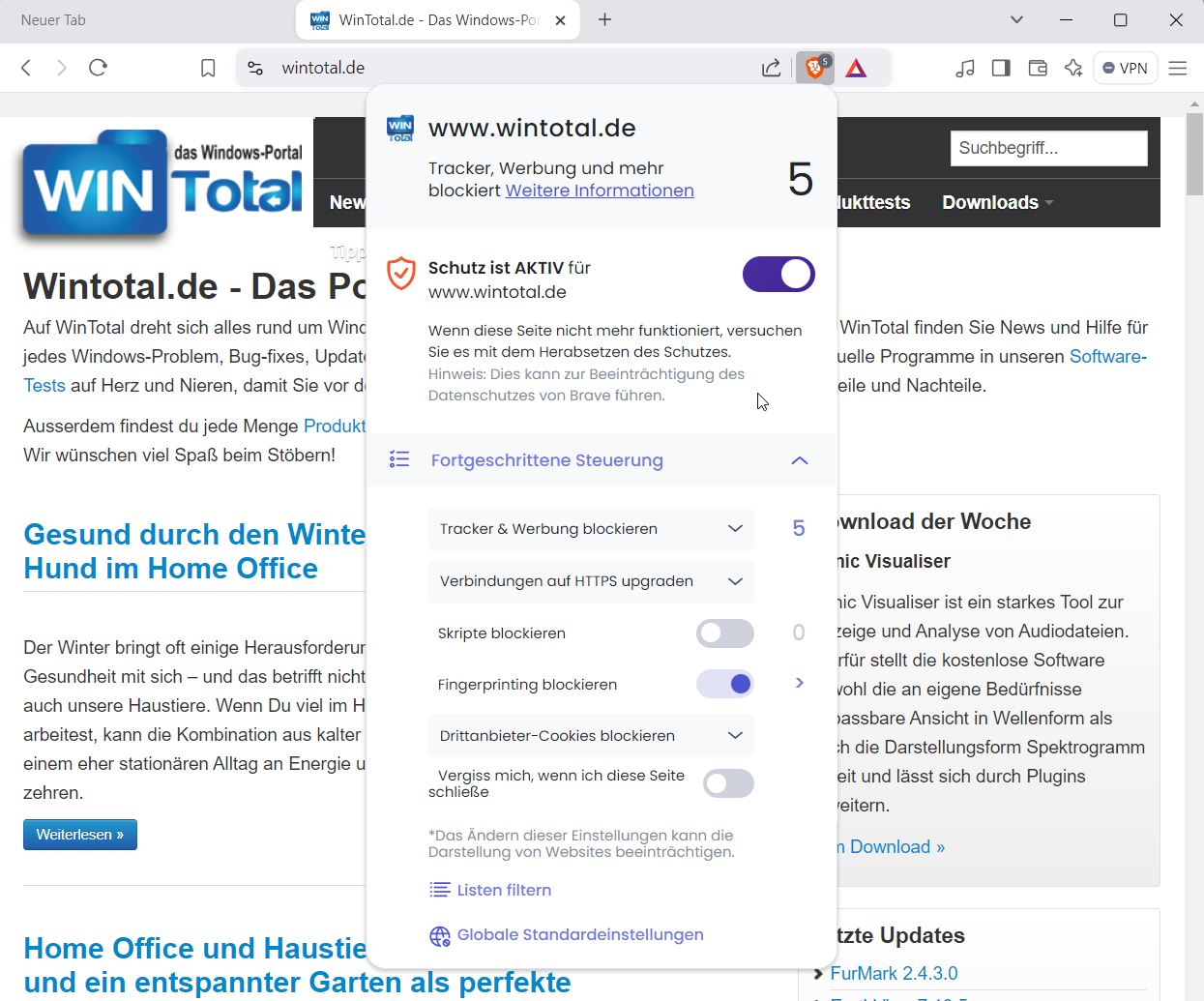
Task: Click the WinTotal logo image
Action: [162, 184]
